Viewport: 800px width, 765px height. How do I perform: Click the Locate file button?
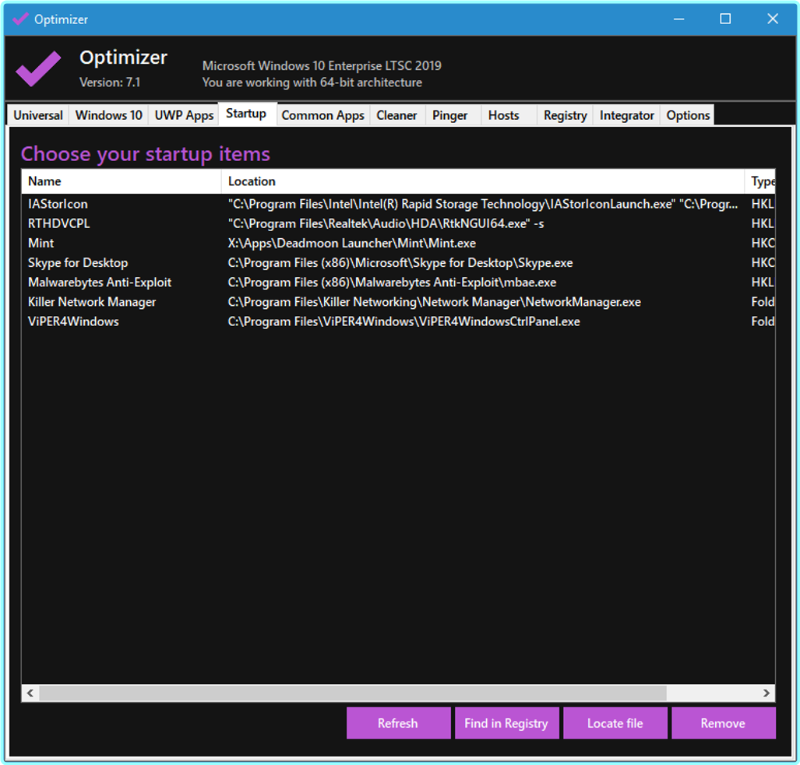coord(615,723)
